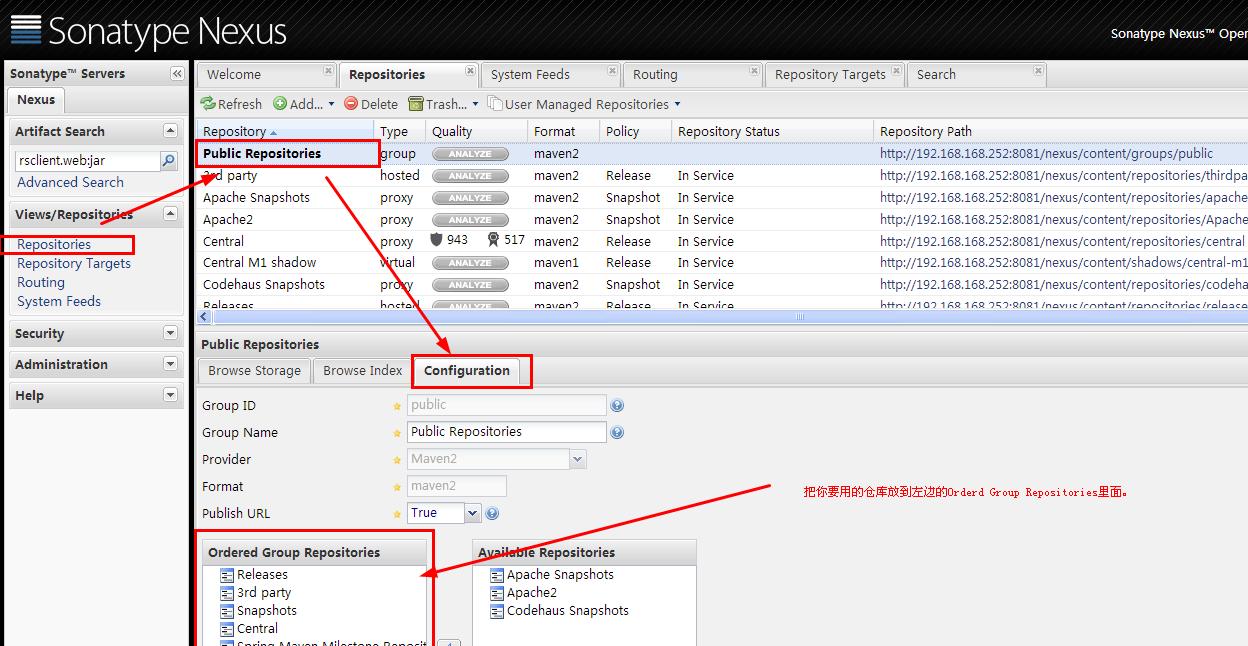
Task: Click ANALYZE for Central M1 shadow
Action: [x=470, y=263]
